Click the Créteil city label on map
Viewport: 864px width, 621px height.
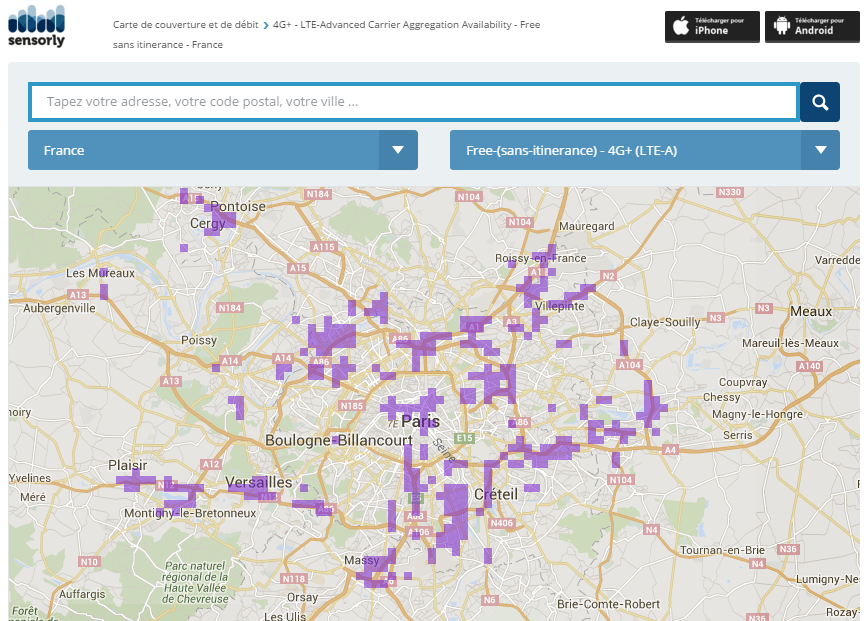pos(495,494)
